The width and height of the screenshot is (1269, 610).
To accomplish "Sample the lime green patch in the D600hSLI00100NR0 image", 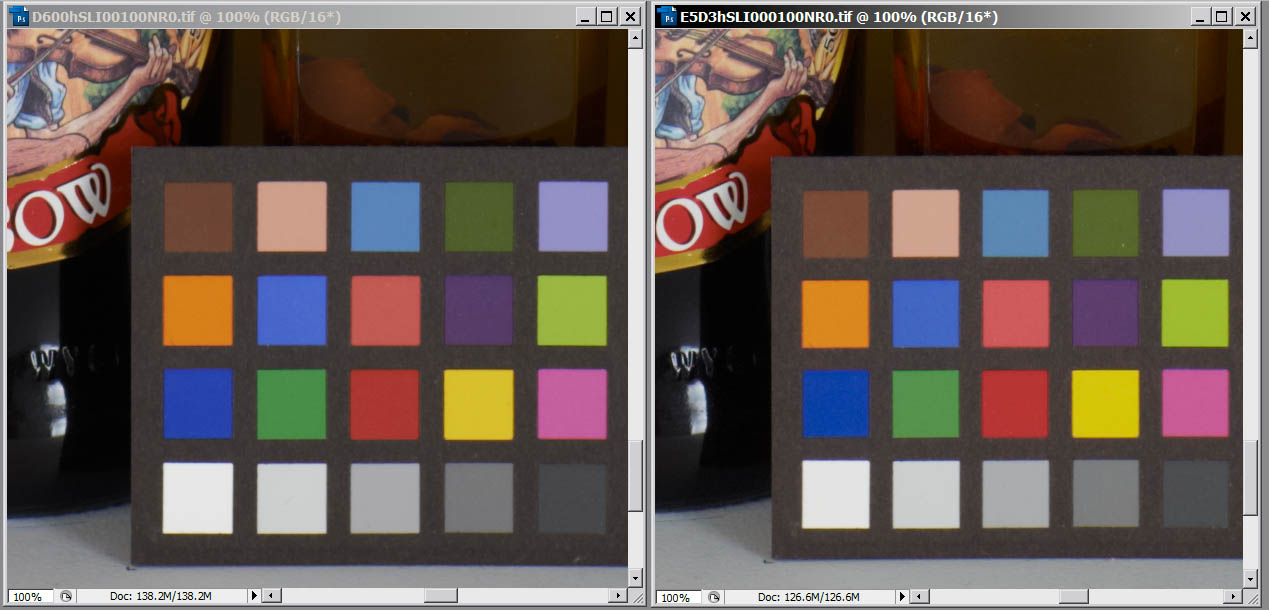I will [572, 311].
